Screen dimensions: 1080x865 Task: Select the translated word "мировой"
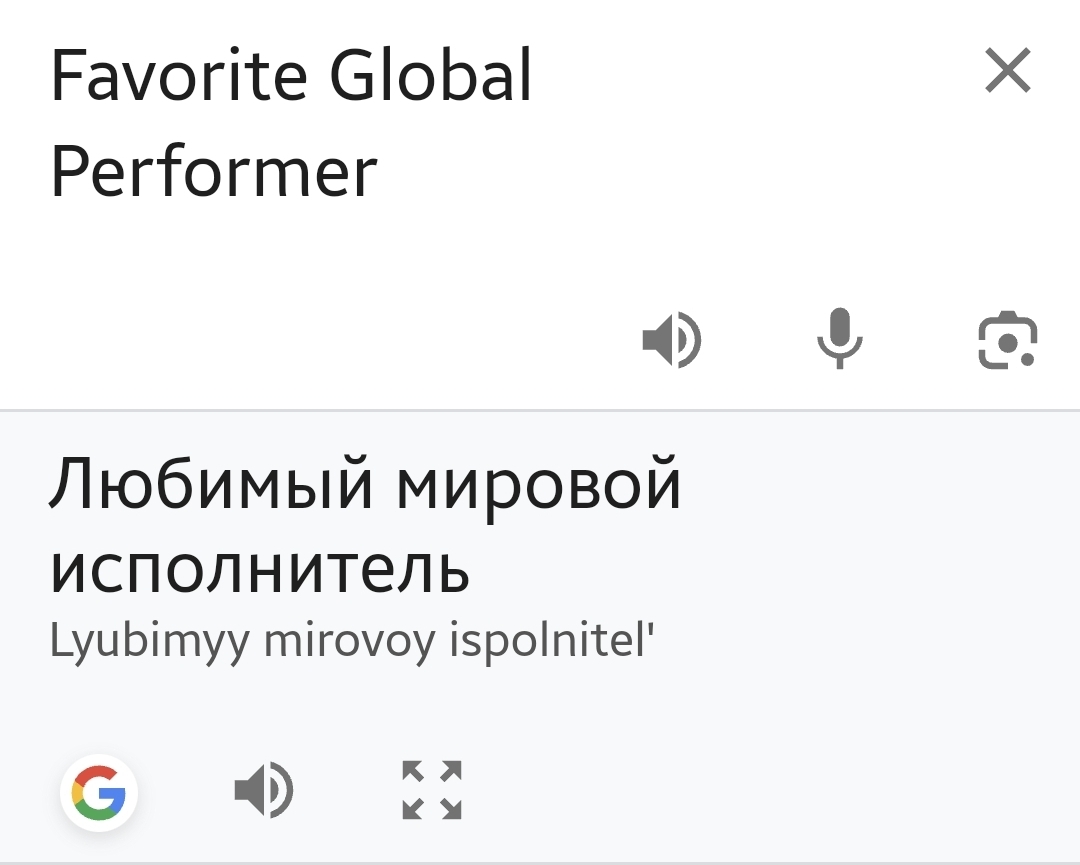tap(539, 485)
